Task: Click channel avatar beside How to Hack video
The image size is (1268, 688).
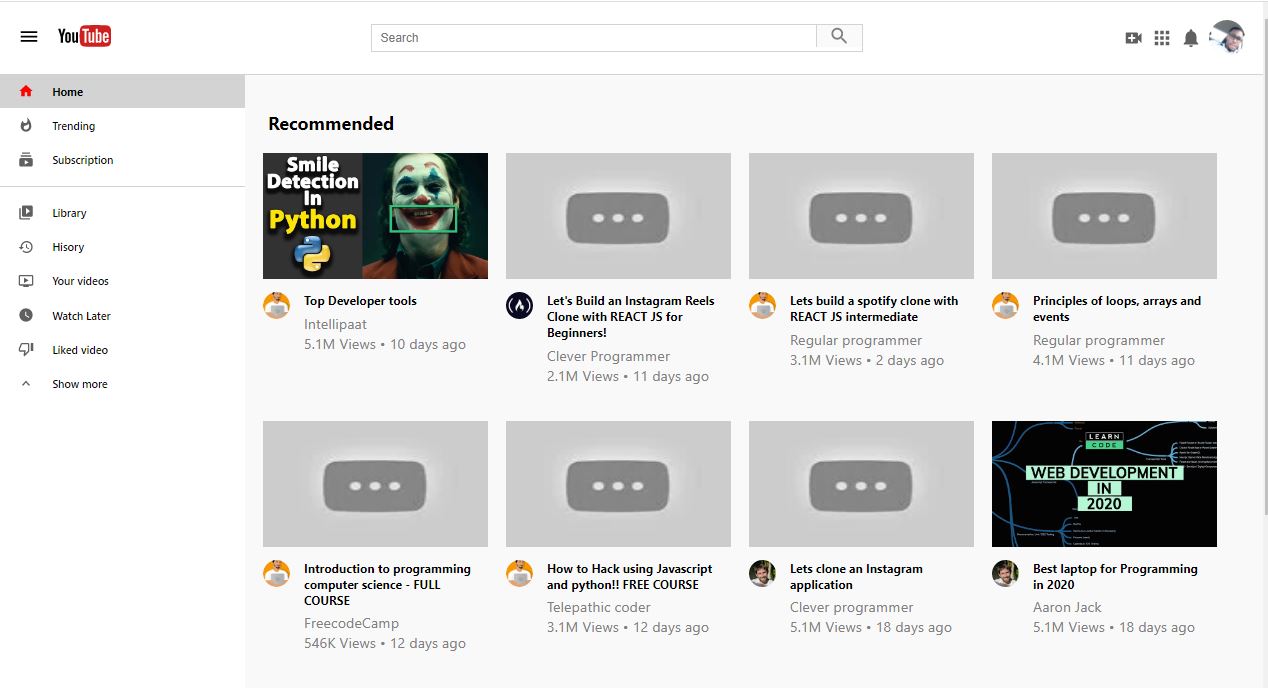Action: pyautogui.click(x=520, y=574)
